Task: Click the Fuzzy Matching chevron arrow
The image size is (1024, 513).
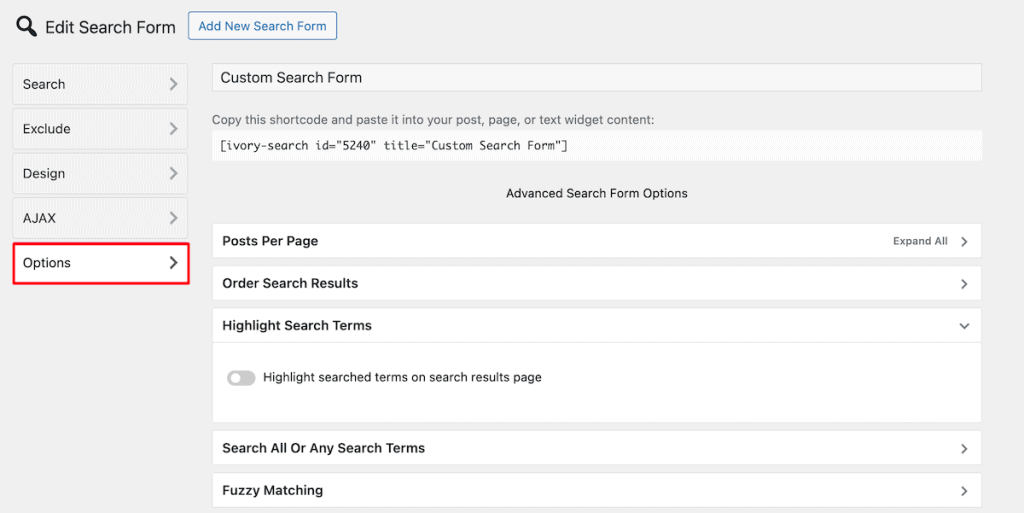Action: [x=965, y=491]
